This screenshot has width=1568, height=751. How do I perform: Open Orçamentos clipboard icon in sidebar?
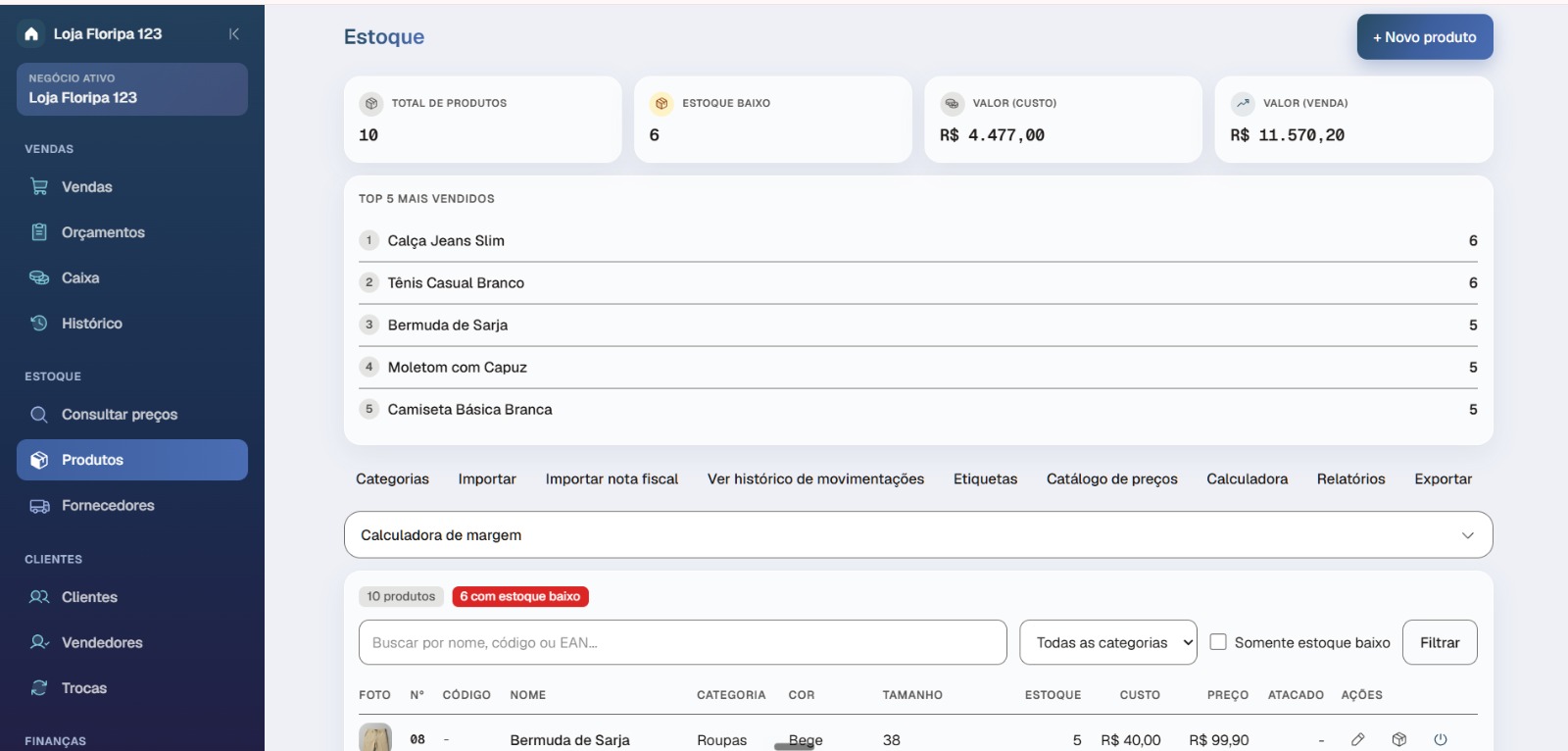point(39,232)
